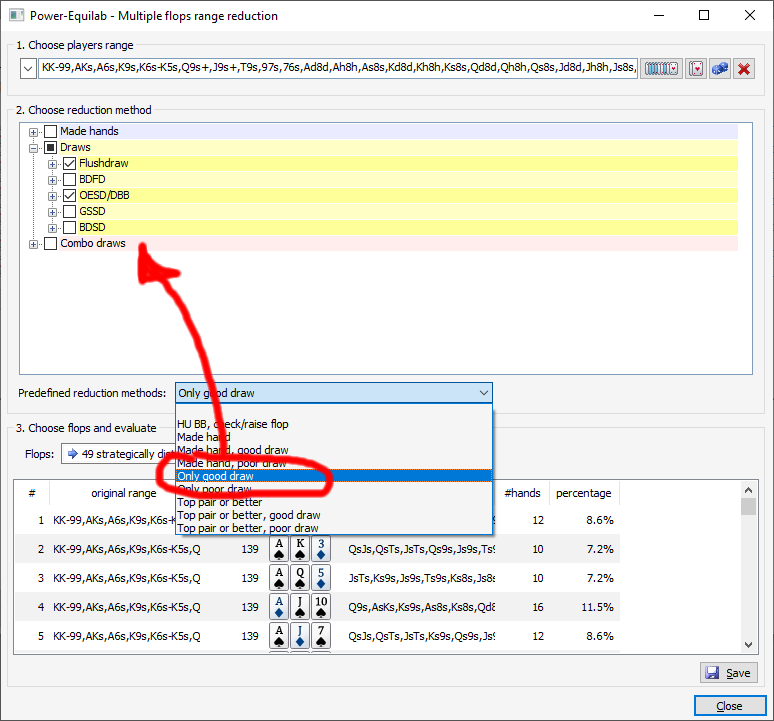Viewport: 774px width, 721px height.
Task: Expand the Flushdraw tree node
Action: click(x=52, y=164)
